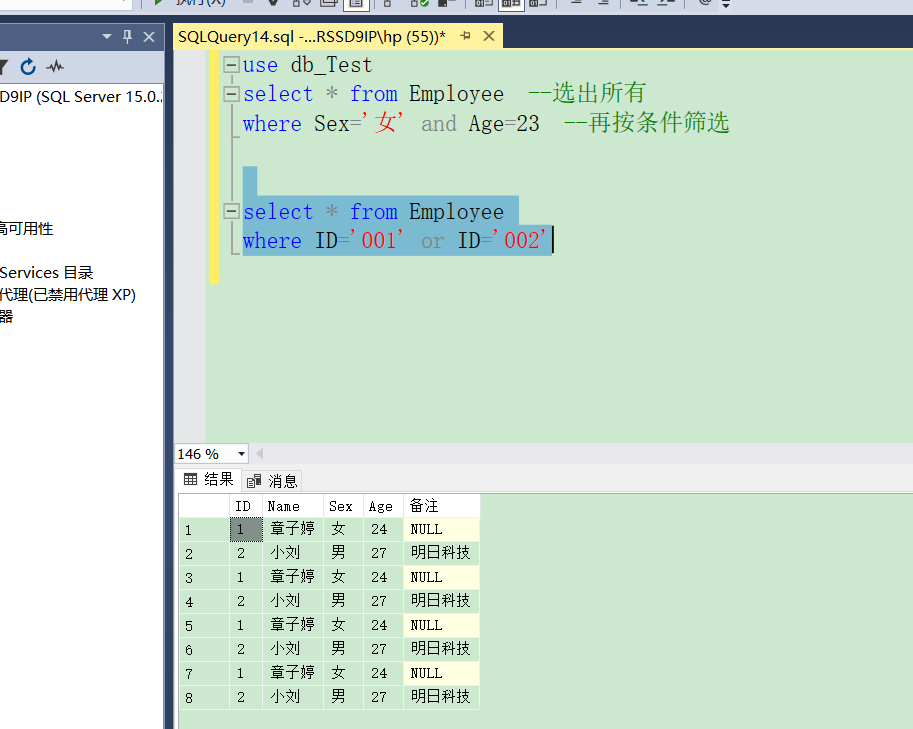Collapse the first select statement block
Image resolution: width=913 pixels, height=729 pixels.
(x=232, y=94)
